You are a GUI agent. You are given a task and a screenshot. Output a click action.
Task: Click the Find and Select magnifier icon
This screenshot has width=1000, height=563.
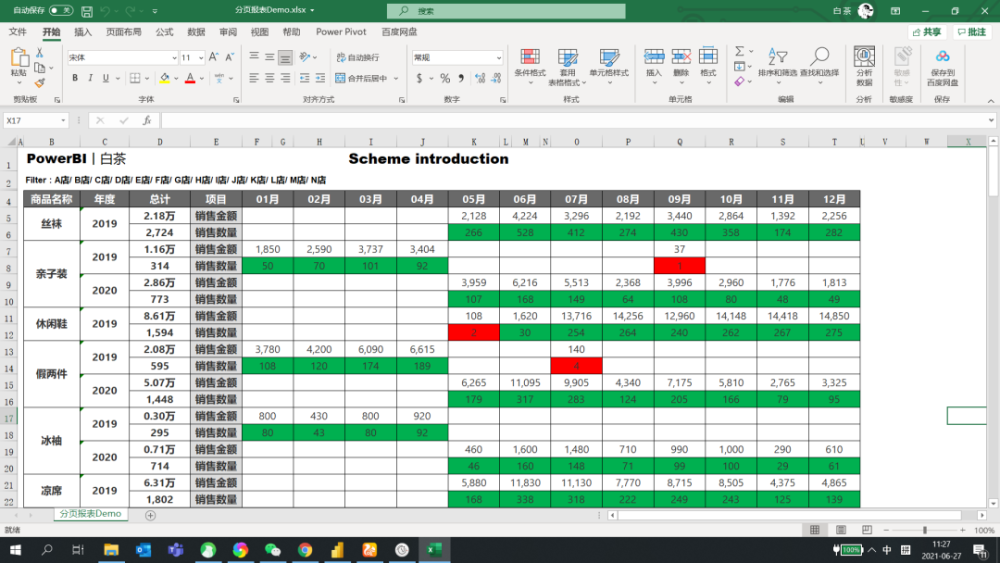pos(820,57)
